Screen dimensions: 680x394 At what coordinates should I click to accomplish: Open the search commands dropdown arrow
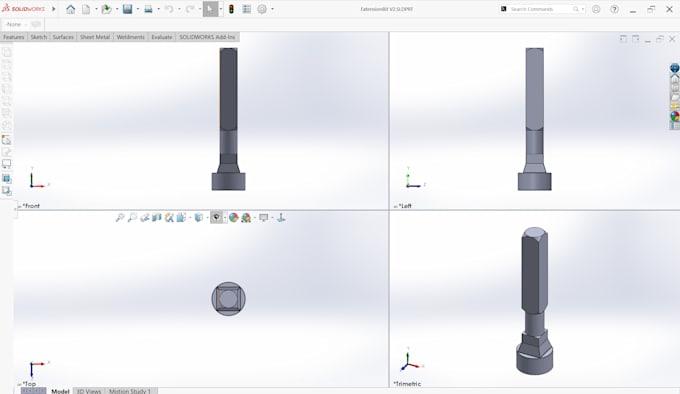pos(582,9)
